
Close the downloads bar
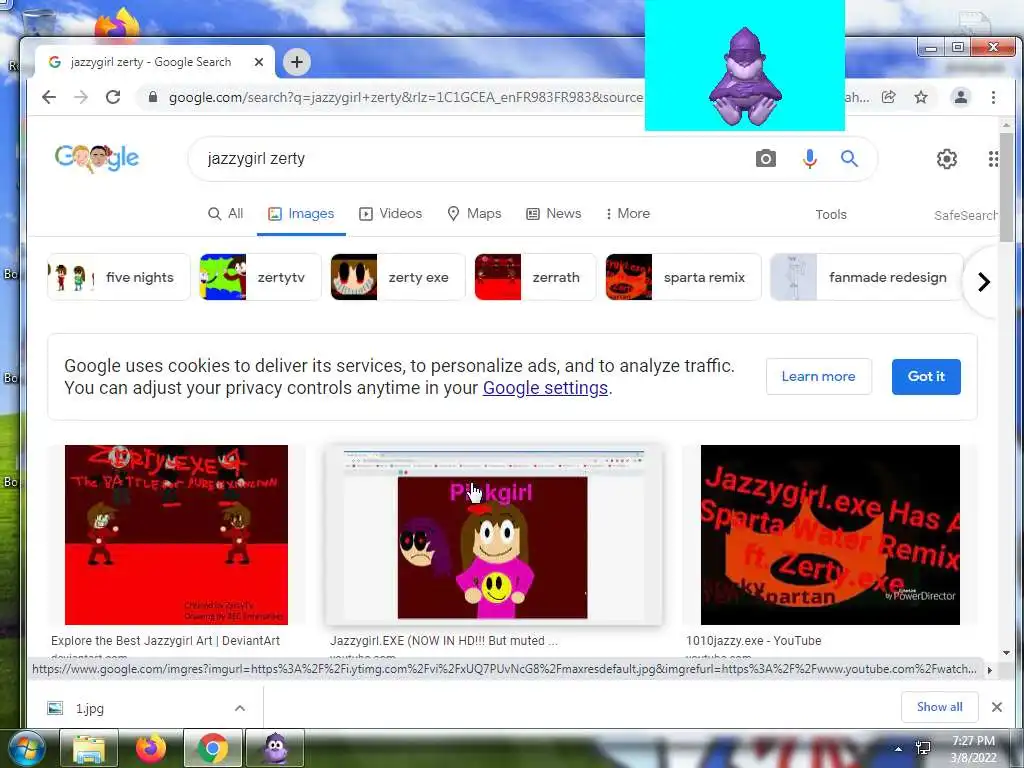pyautogui.click(x=997, y=707)
